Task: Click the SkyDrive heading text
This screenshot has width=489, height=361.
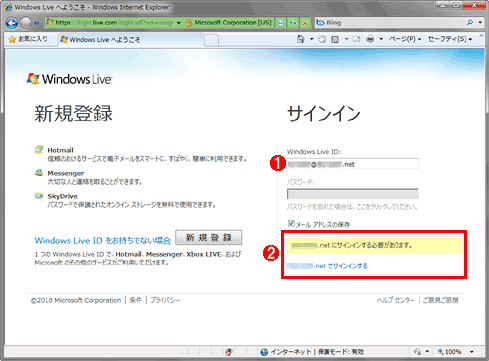Action: [62, 196]
